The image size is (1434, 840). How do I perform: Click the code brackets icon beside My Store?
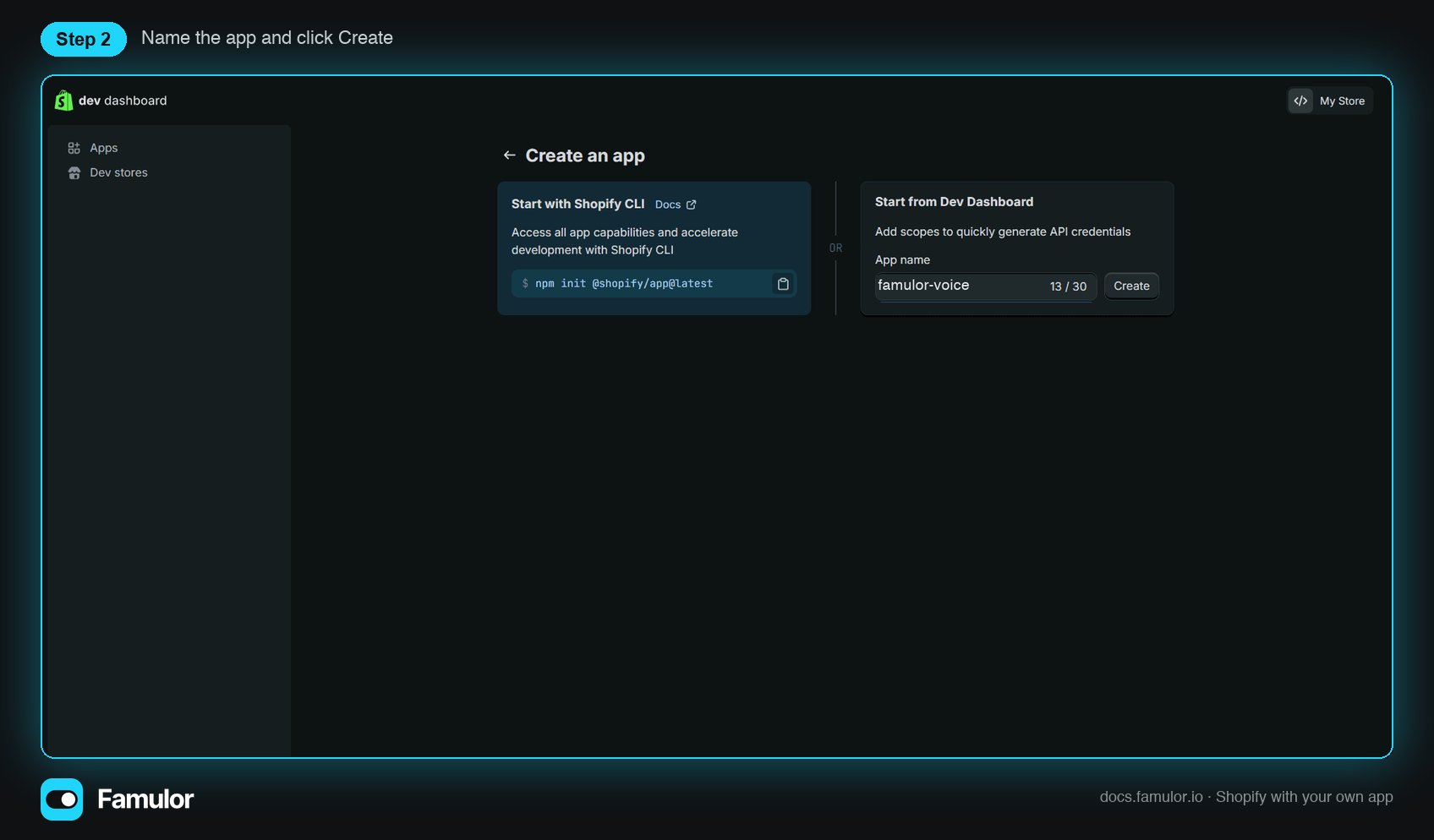coord(1300,101)
